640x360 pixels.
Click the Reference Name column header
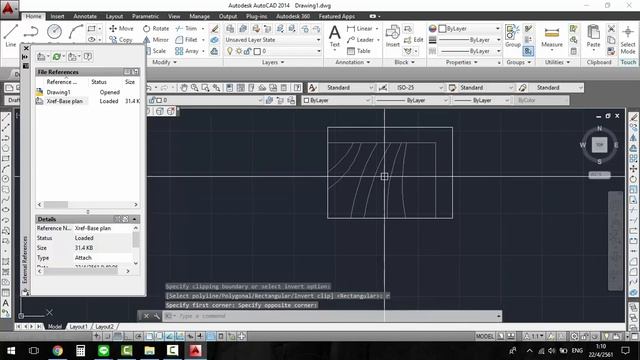(62, 82)
